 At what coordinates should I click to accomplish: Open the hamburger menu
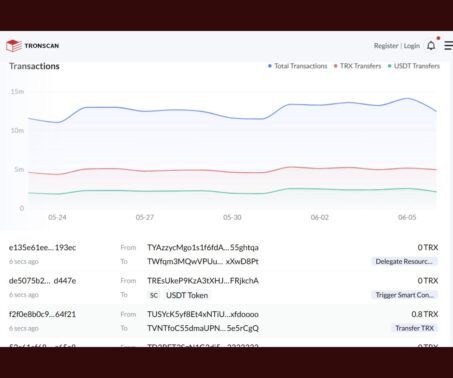pyautogui.click(x=449, y=46)
